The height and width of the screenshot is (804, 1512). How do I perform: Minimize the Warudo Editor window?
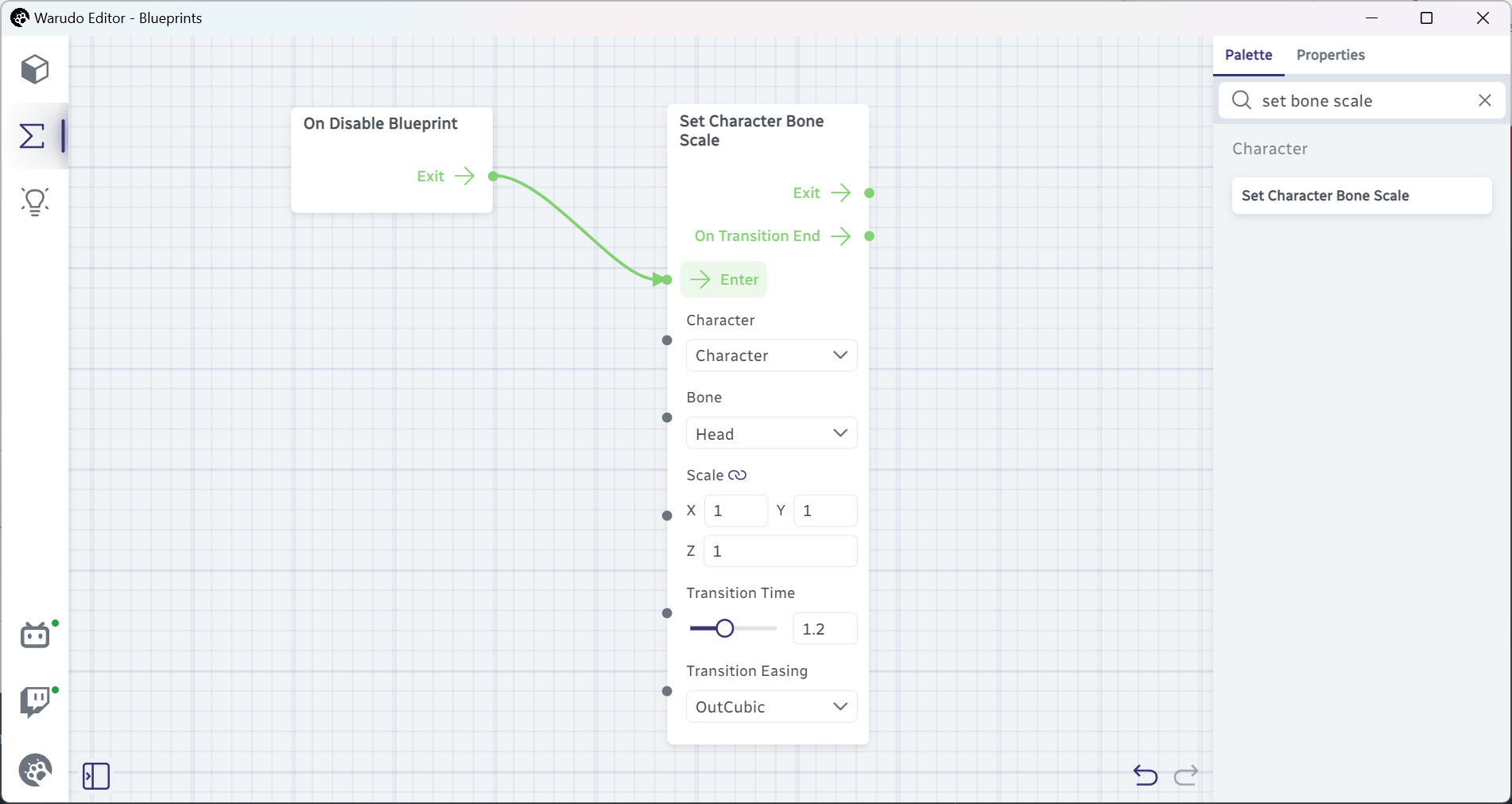pyautogui.click(x=1371, y=17)
